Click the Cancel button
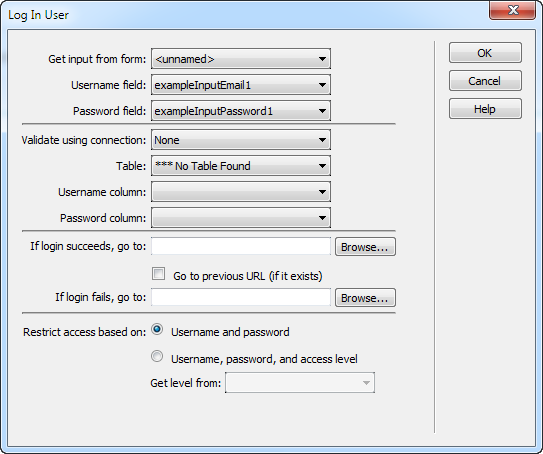 point(485,81)
